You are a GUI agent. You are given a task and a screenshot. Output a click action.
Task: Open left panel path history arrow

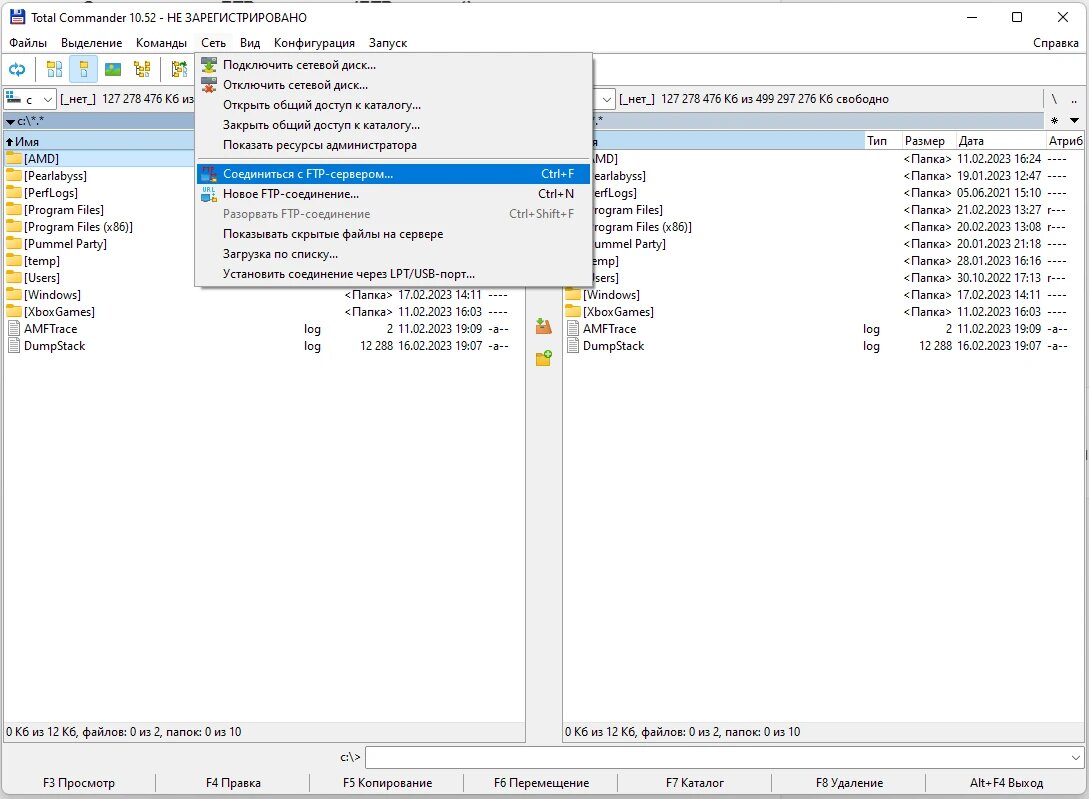pos(10,121)
